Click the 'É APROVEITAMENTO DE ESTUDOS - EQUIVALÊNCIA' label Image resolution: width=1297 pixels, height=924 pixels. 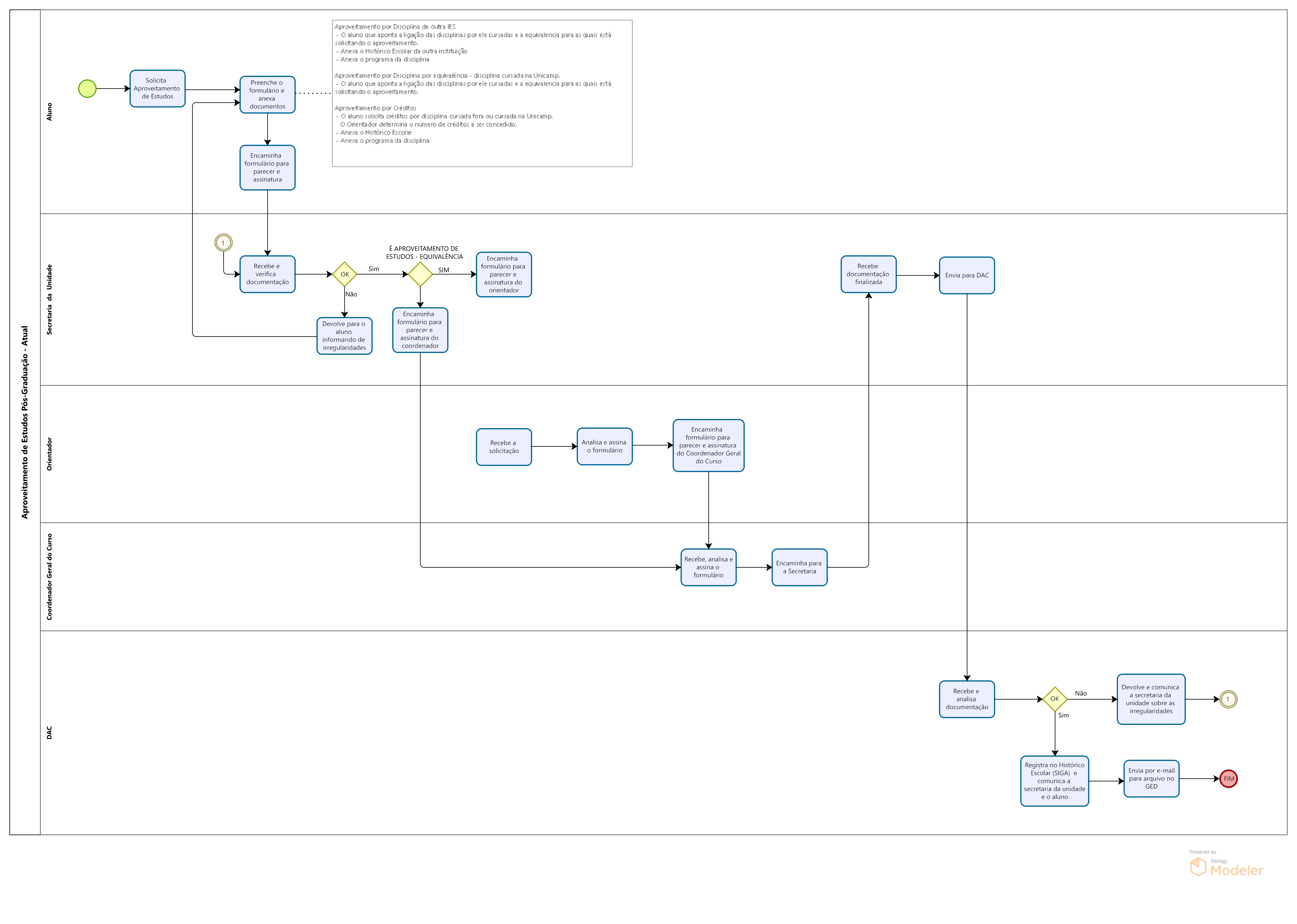click(x=424, y=253)
